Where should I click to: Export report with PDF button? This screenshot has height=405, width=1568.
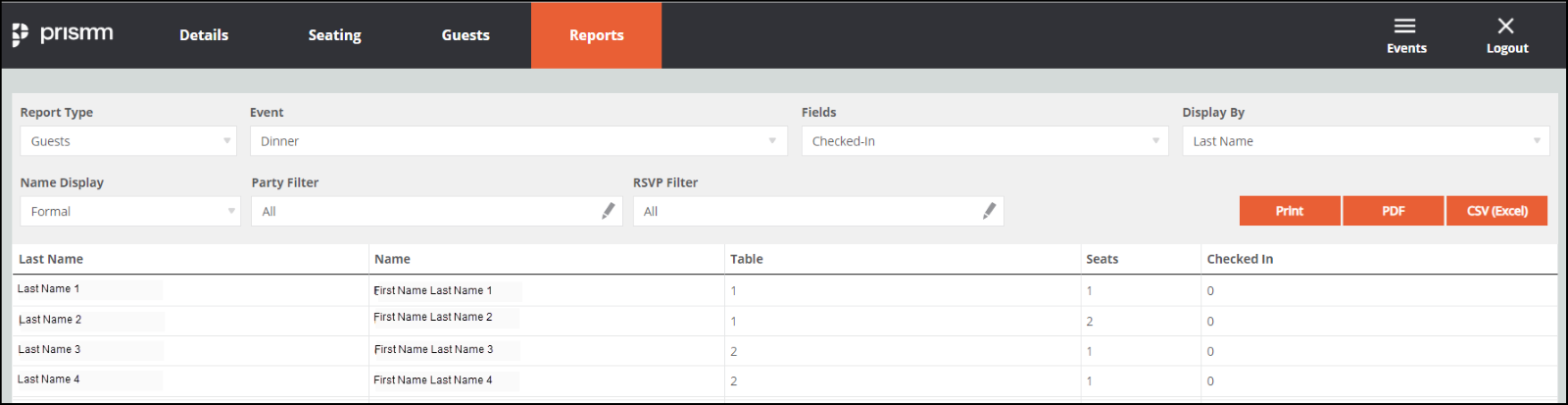[x=1394, y=211]
